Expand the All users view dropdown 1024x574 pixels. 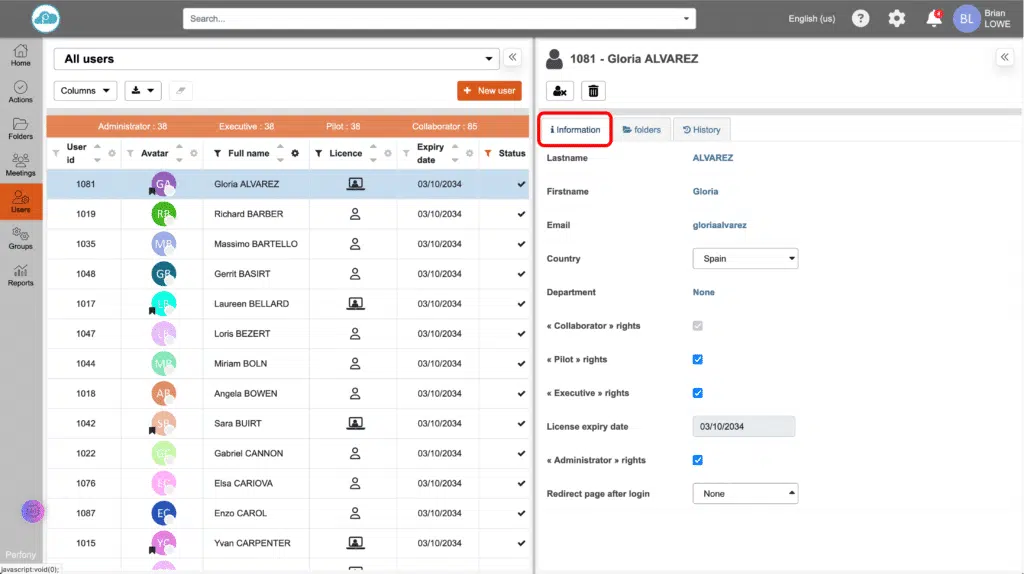click(x=276, y=59)
